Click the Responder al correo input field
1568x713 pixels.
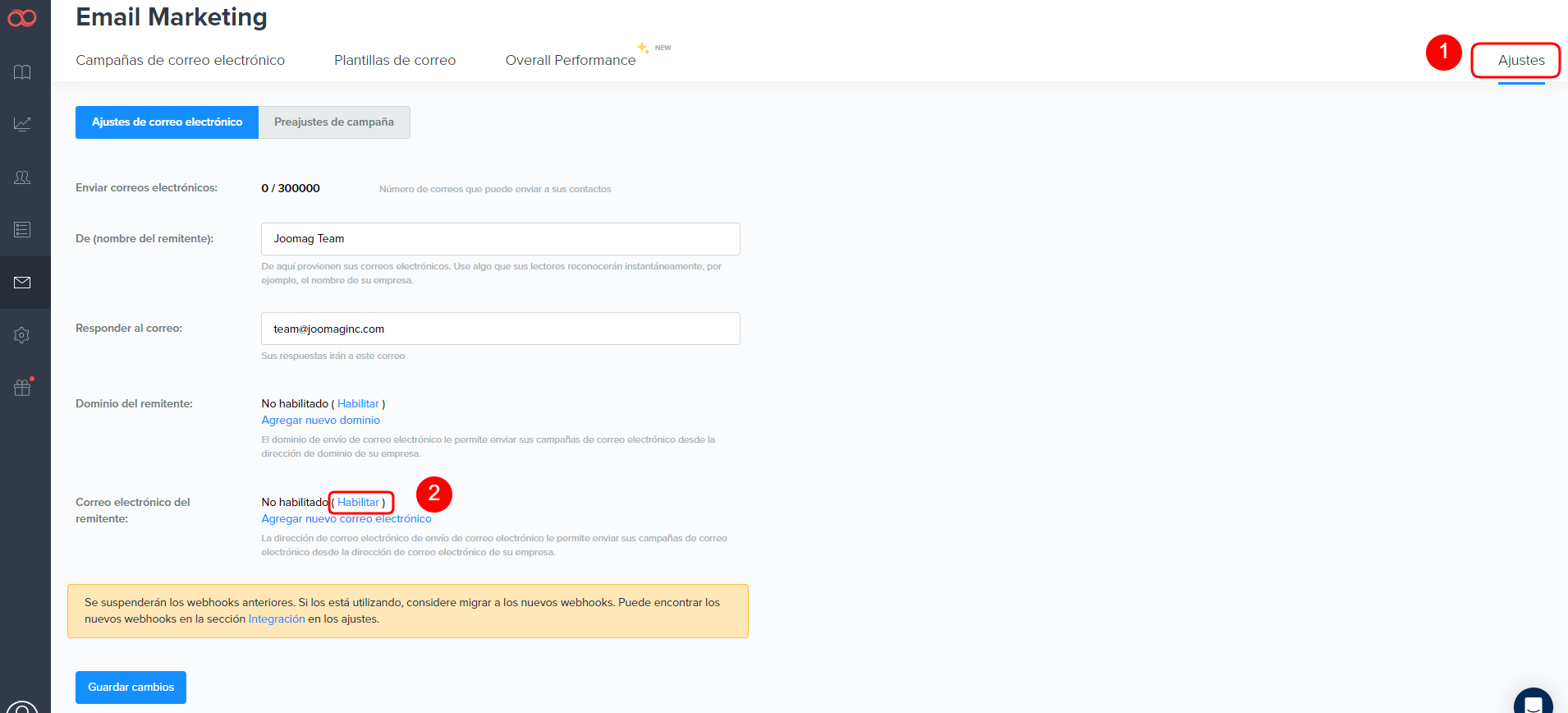(x=500, y=329)
